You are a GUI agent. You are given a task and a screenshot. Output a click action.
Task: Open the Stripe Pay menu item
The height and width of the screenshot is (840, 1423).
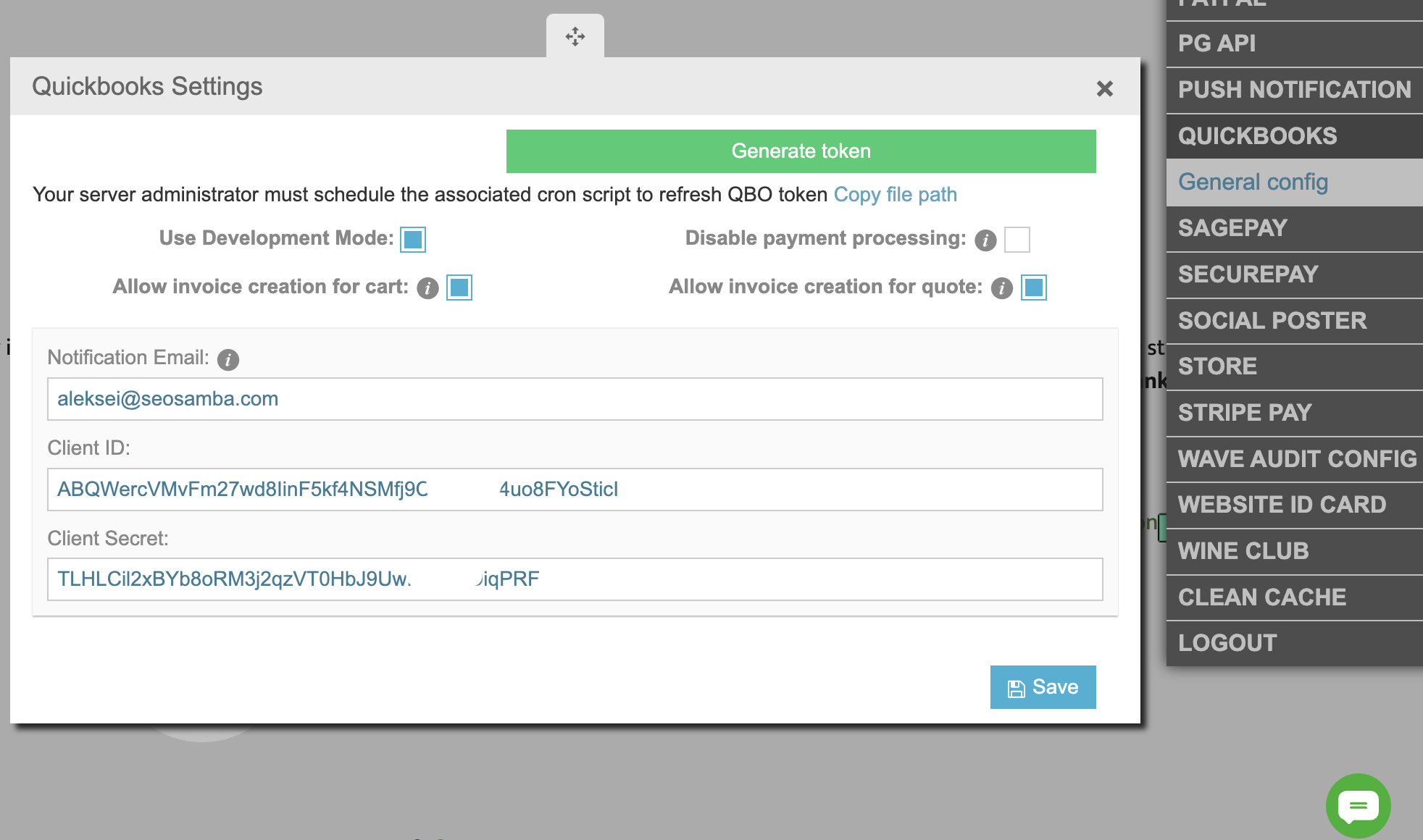pyautogui.click(x=1295, y=413)
